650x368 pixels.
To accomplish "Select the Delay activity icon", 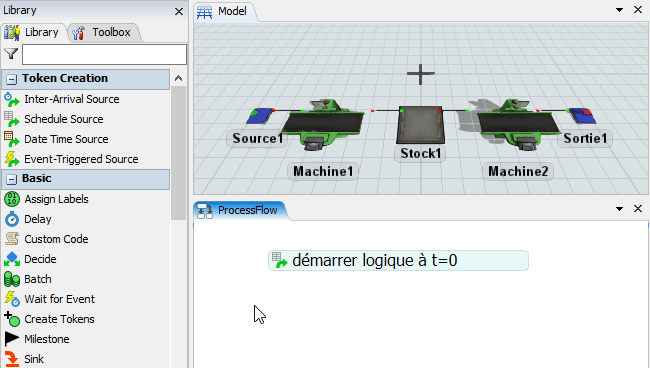I will pos(12,219).
